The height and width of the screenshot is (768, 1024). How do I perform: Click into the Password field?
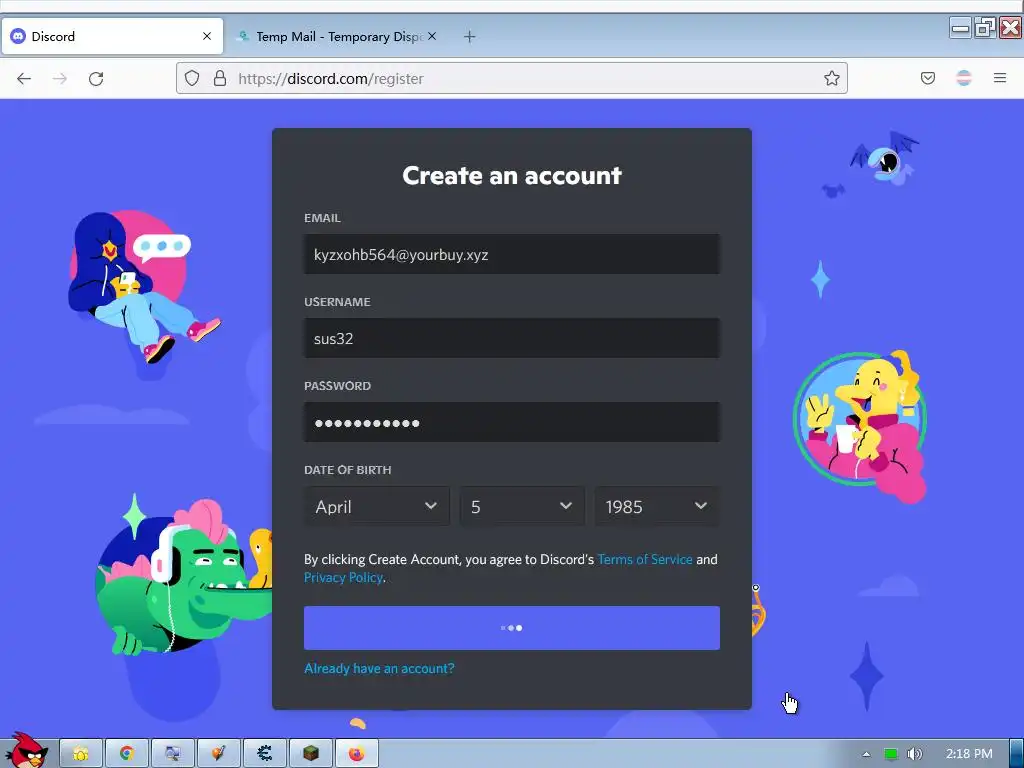coord(512,423)
